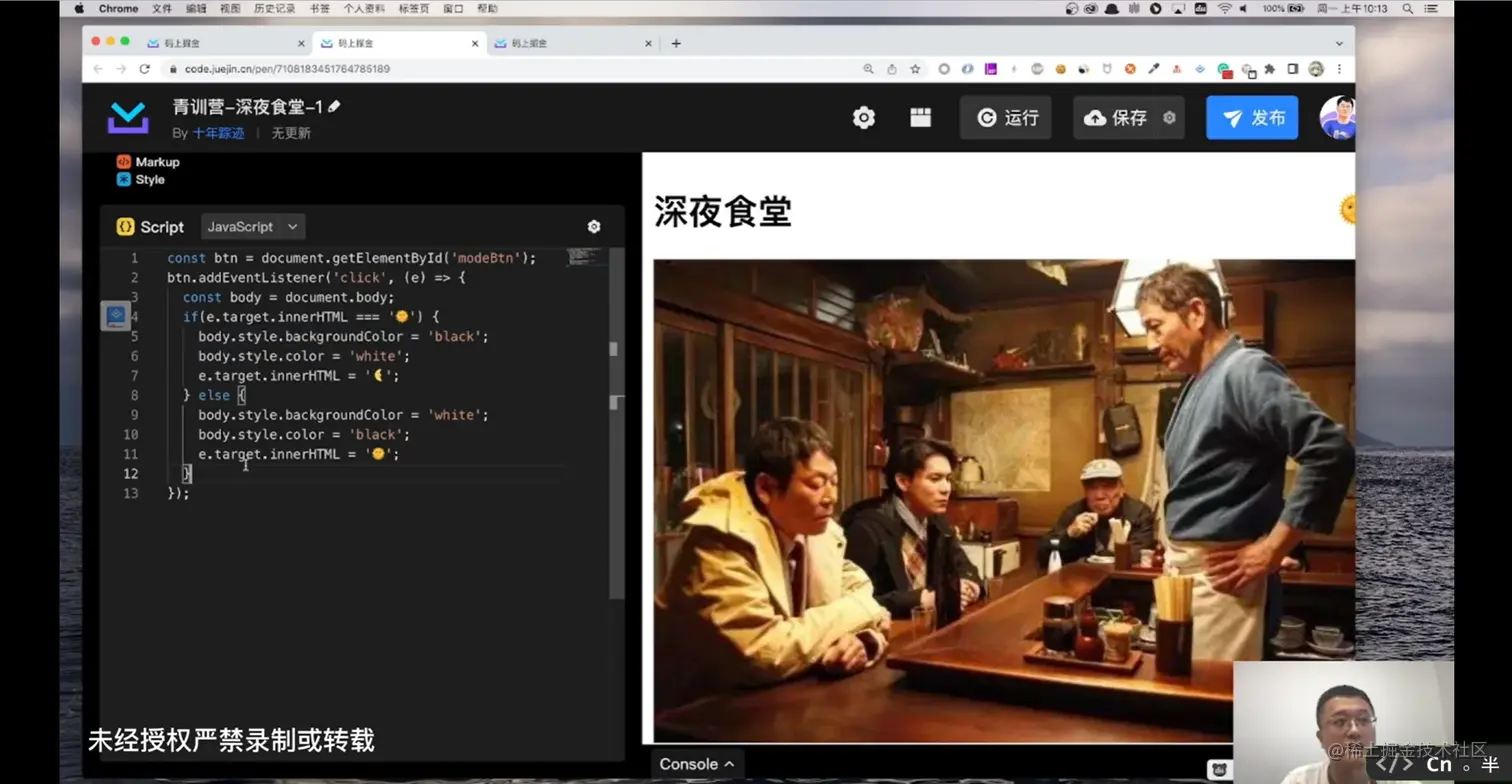
Task: Open the 书签 menu
Action: tap(319, 8)
